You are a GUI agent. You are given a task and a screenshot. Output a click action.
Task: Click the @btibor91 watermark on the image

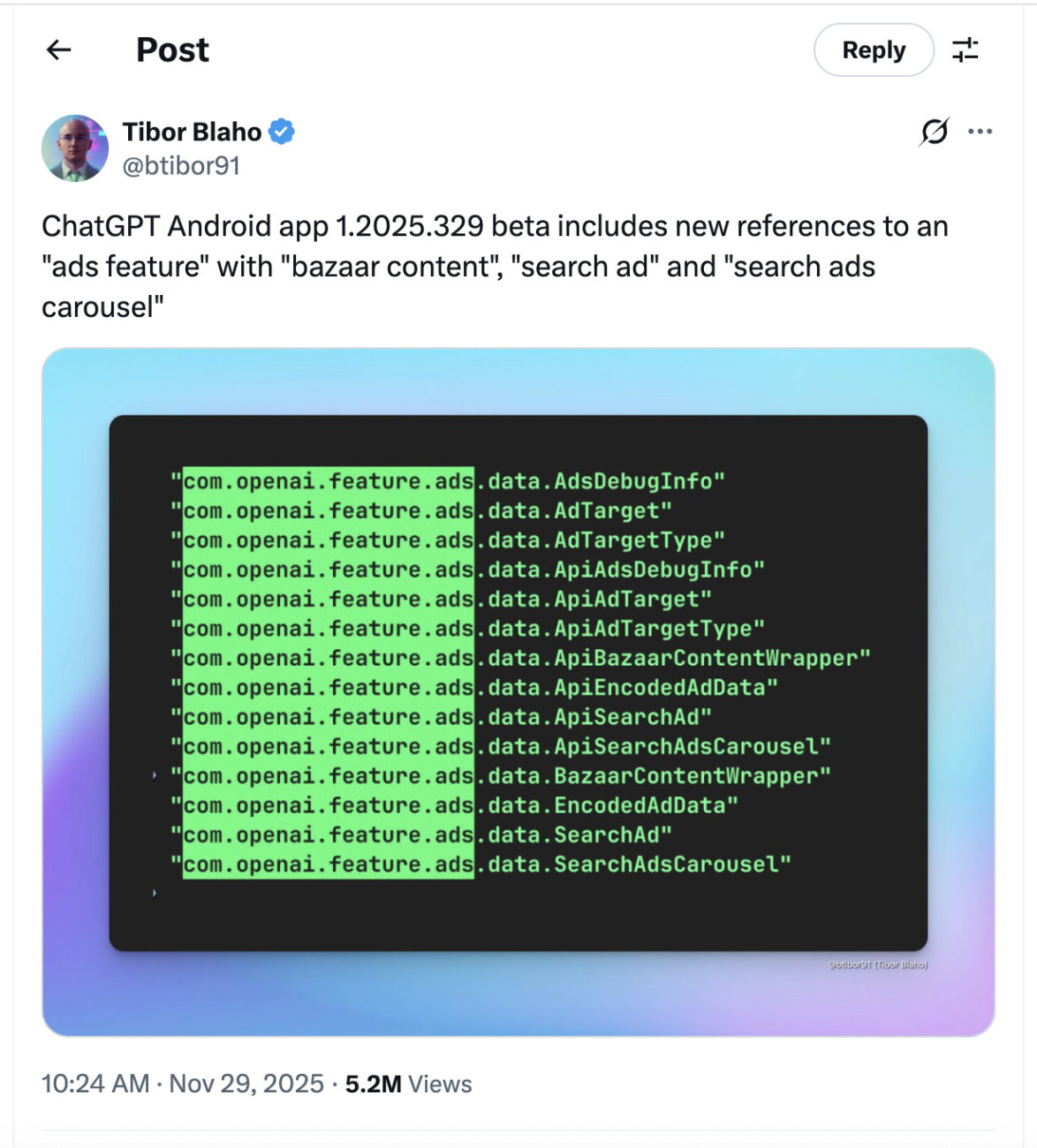(x=878, y=965)
